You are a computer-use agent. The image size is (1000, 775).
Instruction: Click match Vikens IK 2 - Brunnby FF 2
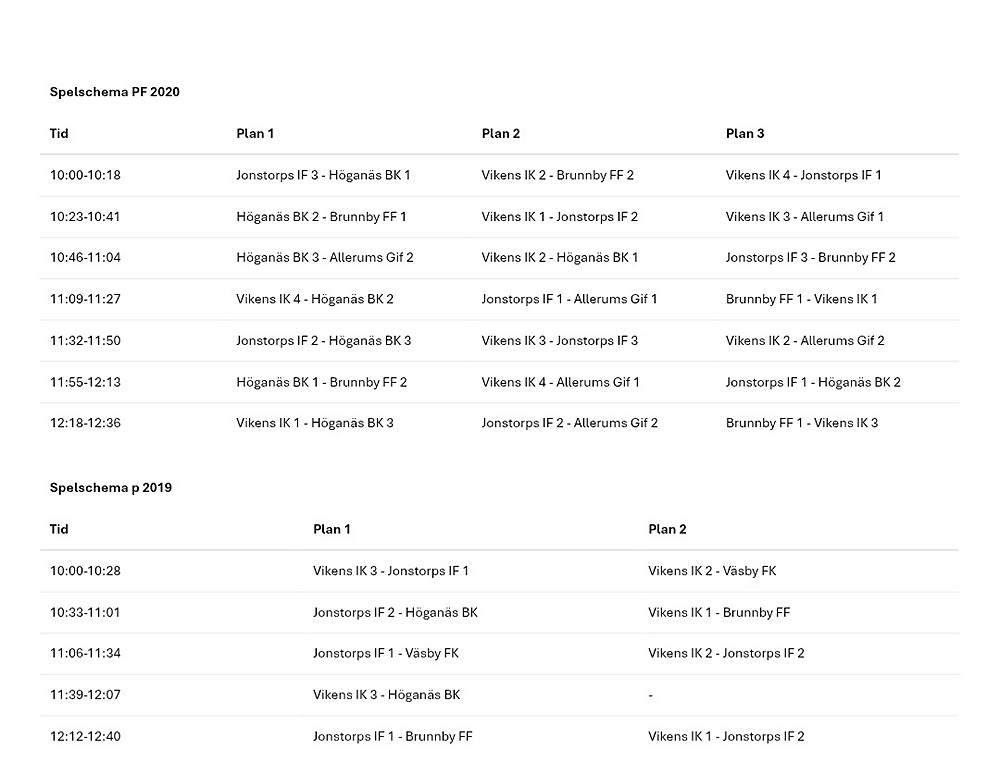point(557,175)
